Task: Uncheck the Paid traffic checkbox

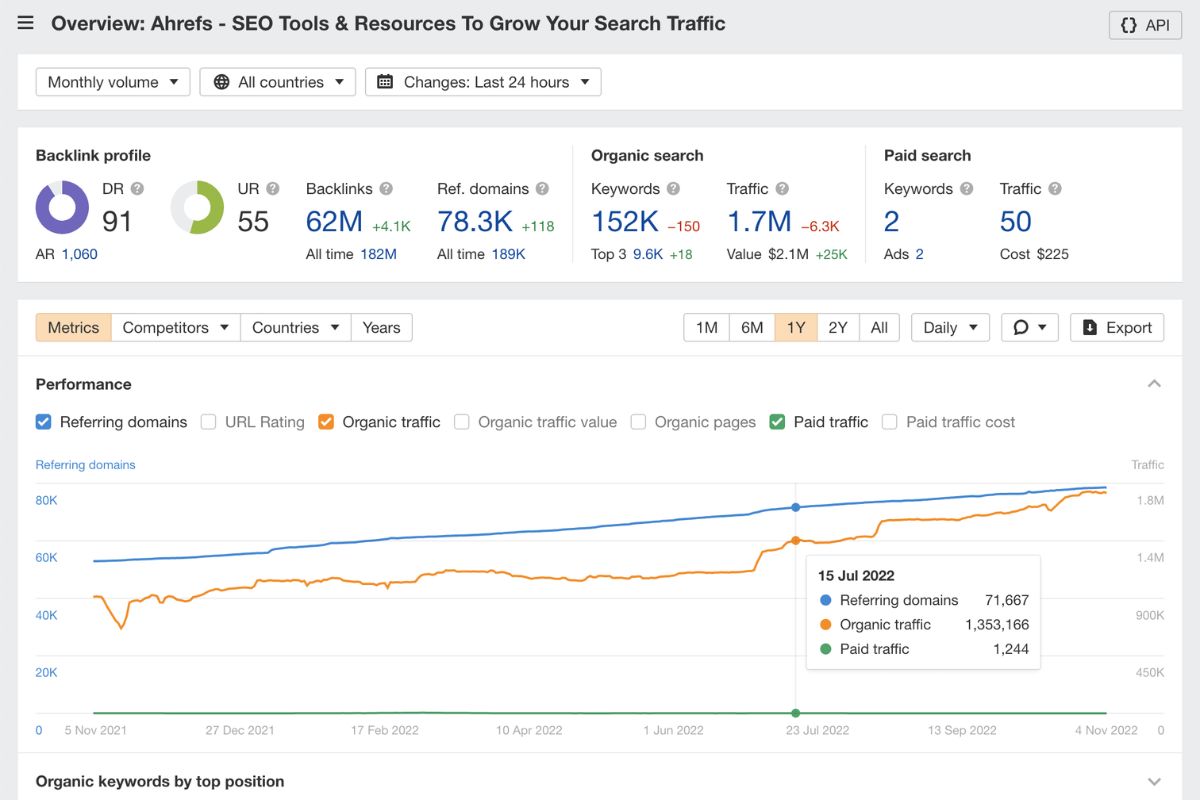Action: coord(777,422)
